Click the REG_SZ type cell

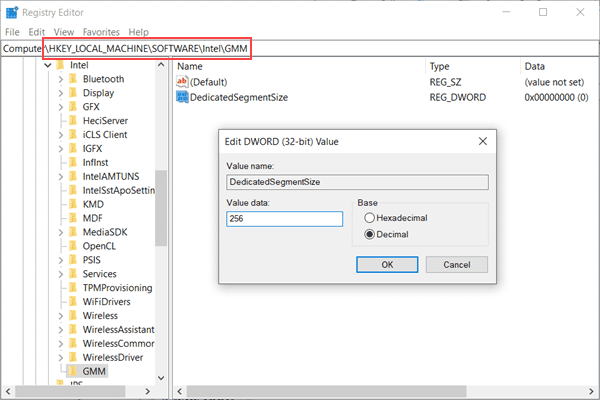[x=445, y=82]
